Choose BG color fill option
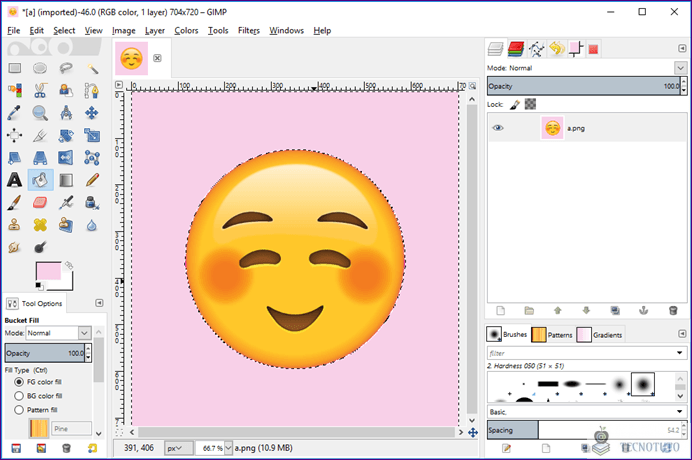Image resolution: width=692 pixels, height=460 pixels. click(19, 396)
